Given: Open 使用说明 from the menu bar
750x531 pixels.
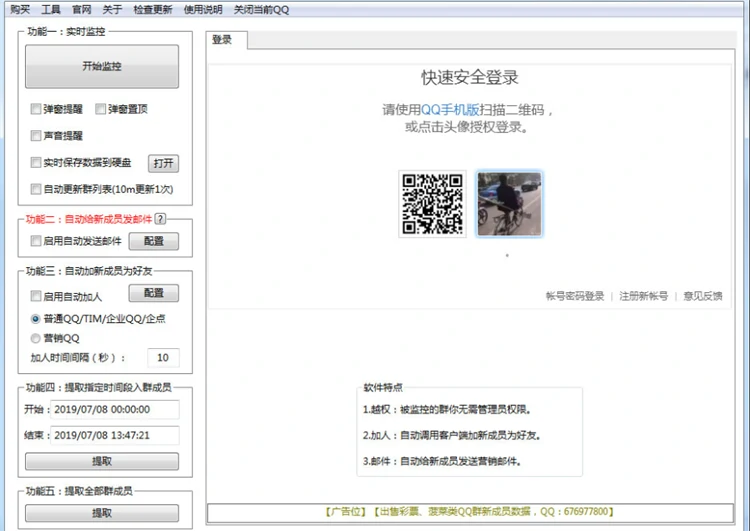Looking at the screenshot, I should pyautogui.click(x=203, y=10).
